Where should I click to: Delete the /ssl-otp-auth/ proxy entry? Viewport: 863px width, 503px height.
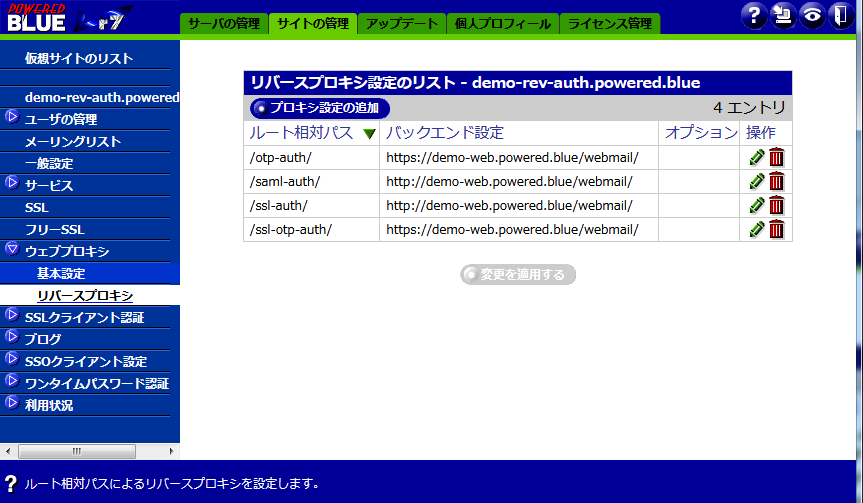(x=776, y=229)
